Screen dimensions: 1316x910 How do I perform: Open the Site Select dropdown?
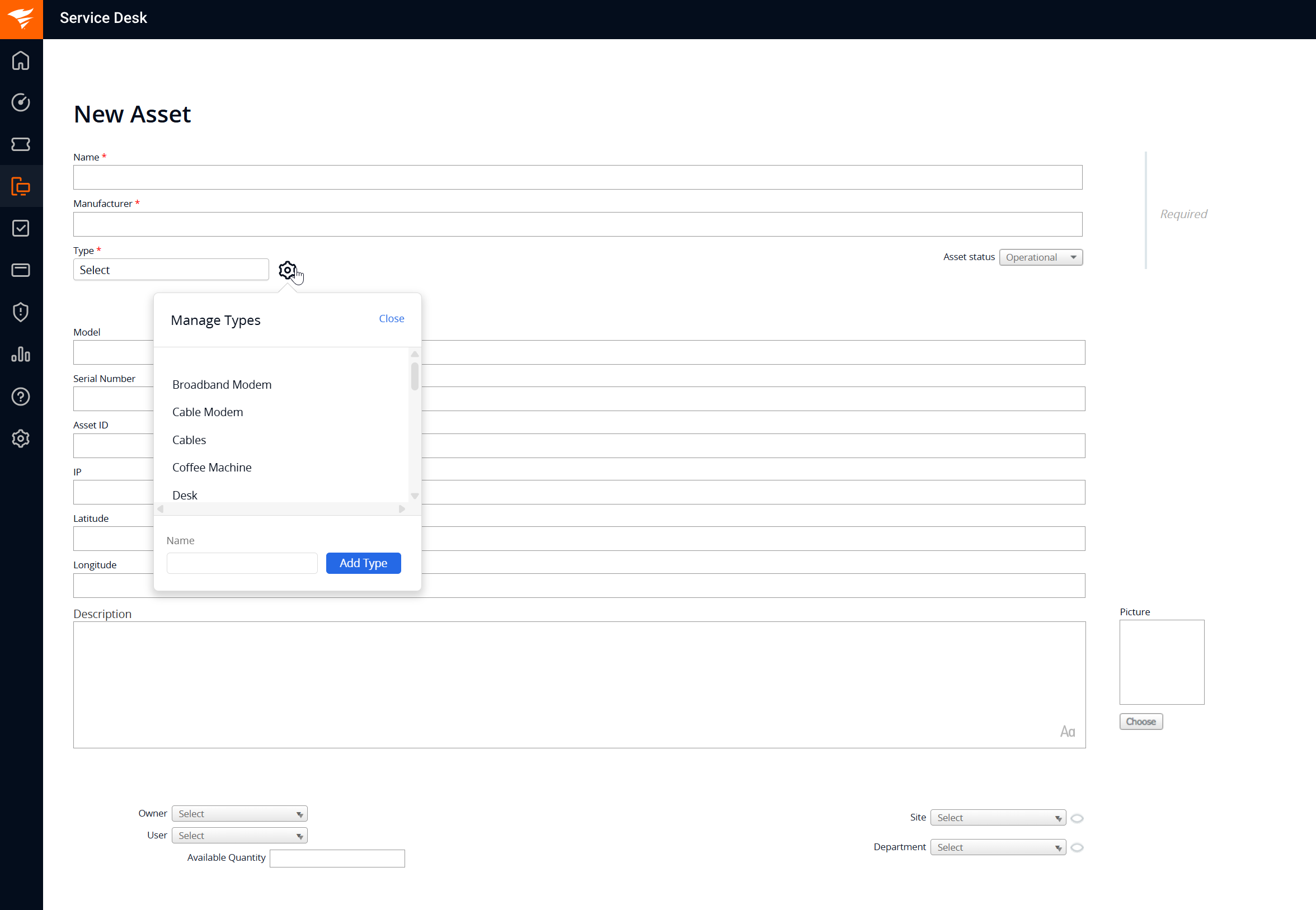pos(997,818)
